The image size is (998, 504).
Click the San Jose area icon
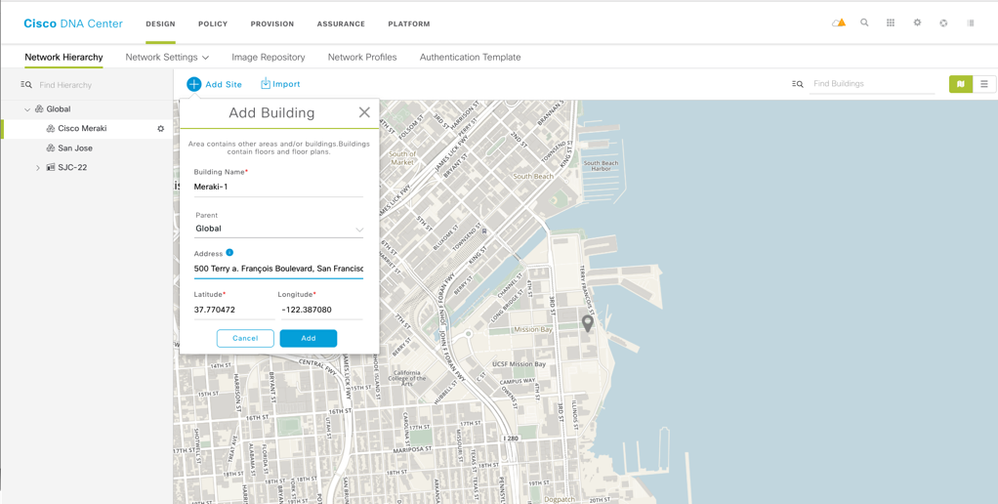pyautogui.click(x=50, y=148)
